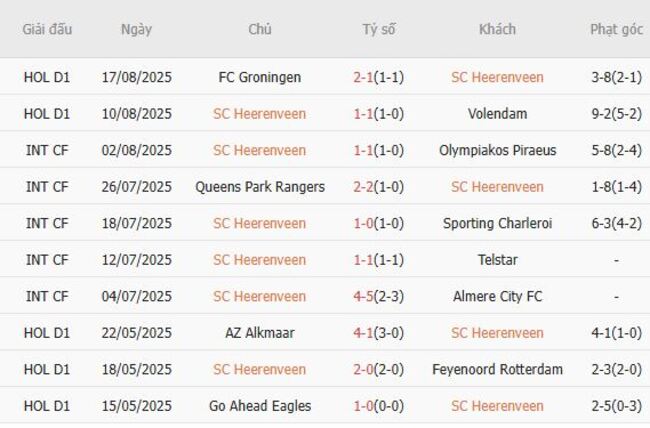
Task: Click the Queens Park Rangers home team
Action: [259, 187]
